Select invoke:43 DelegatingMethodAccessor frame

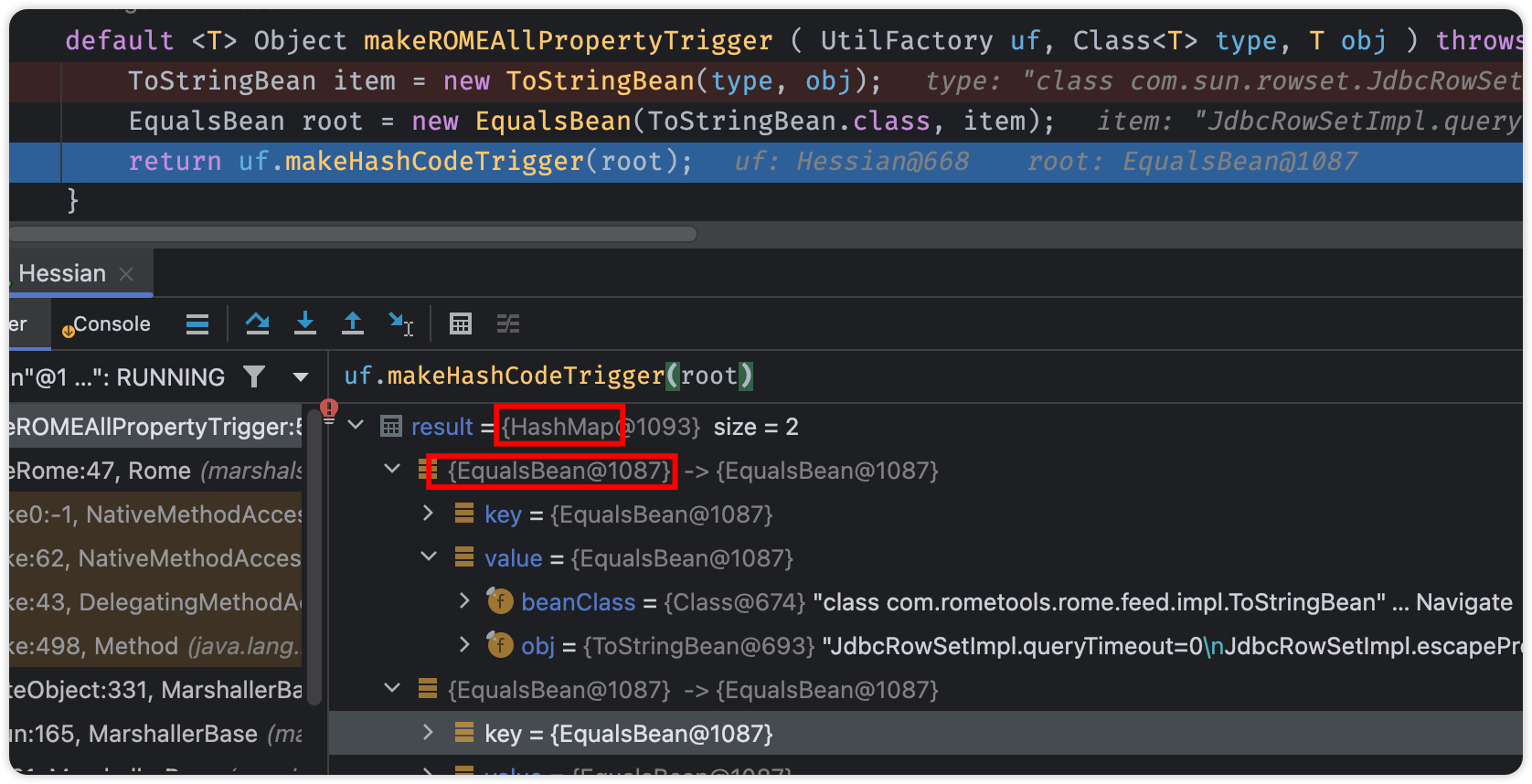[x=155, y=602]
